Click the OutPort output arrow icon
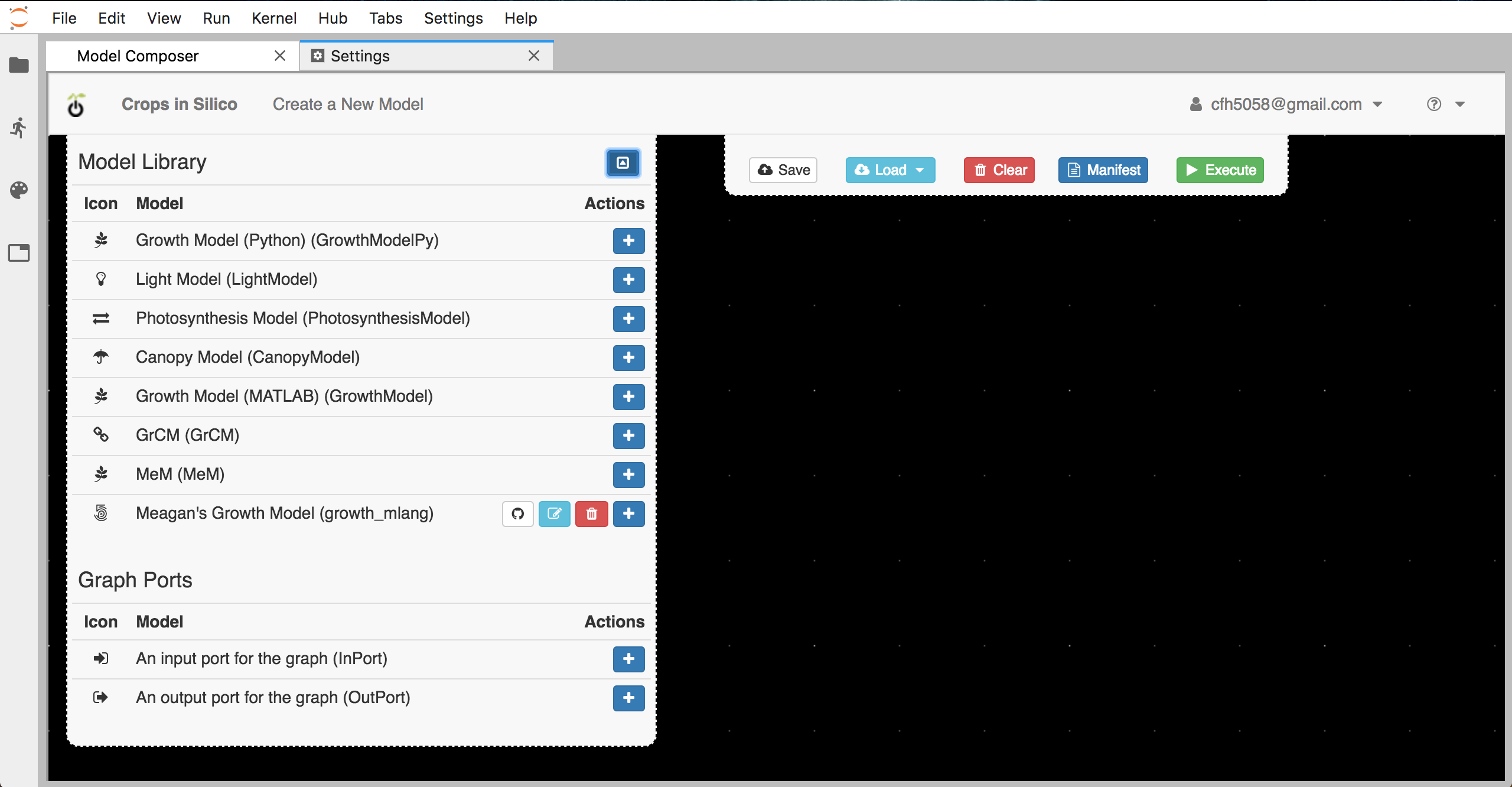This screenshot has width=1512, height=787. pos(100,697)
